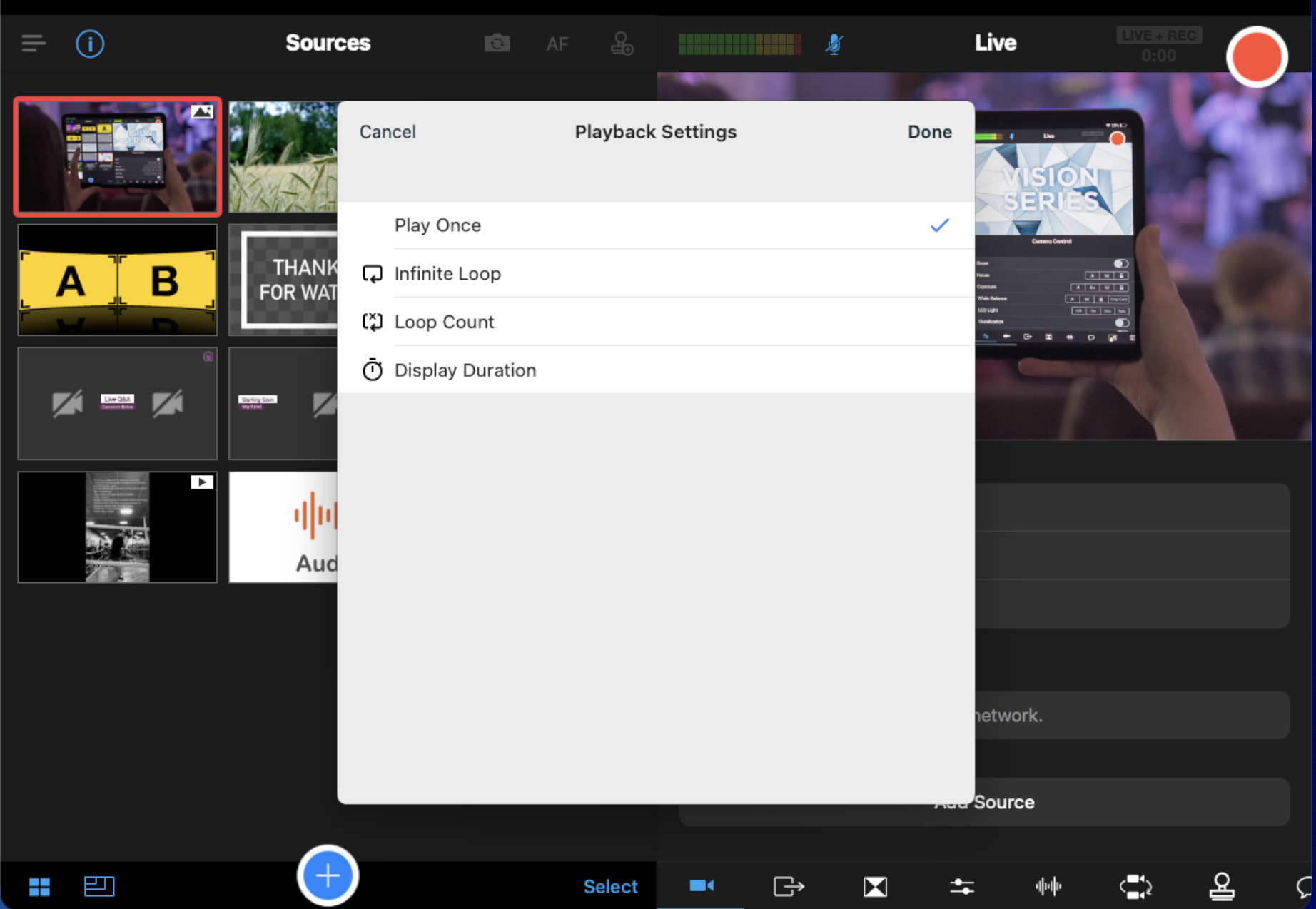Open the hamburger menu in Sources
Image resolution: width=1316 pixels, height=909 pixels.
34,44
